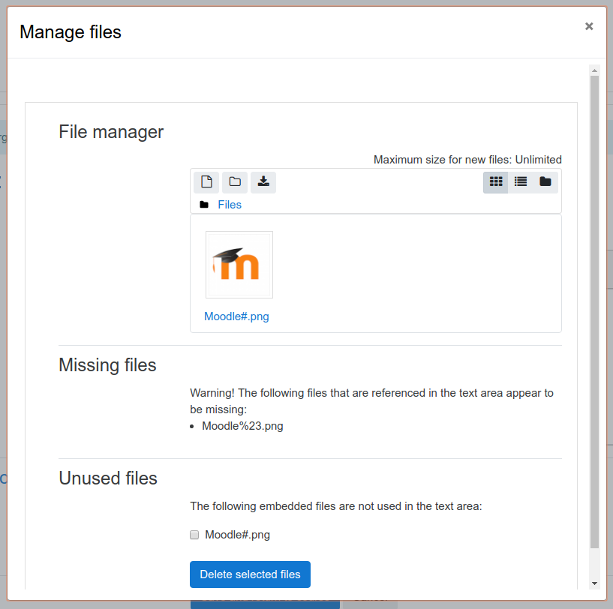The image size is (613, 609).
Task: Click the Add file icon
Action: [x=206, y=182]
